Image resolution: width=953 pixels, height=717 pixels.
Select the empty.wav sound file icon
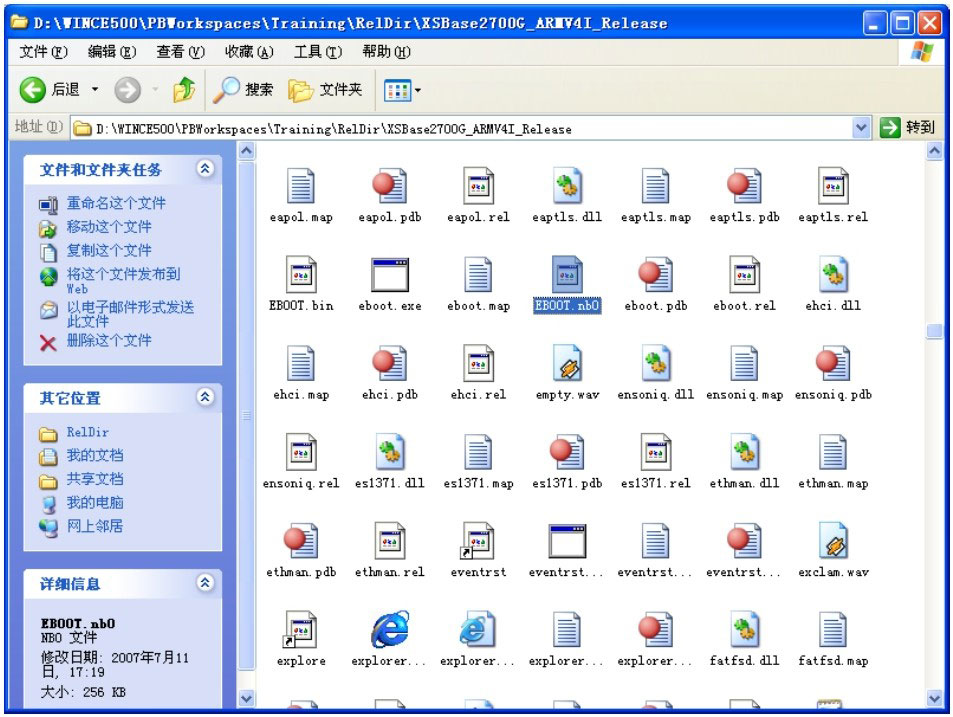(x=567, y=363)
